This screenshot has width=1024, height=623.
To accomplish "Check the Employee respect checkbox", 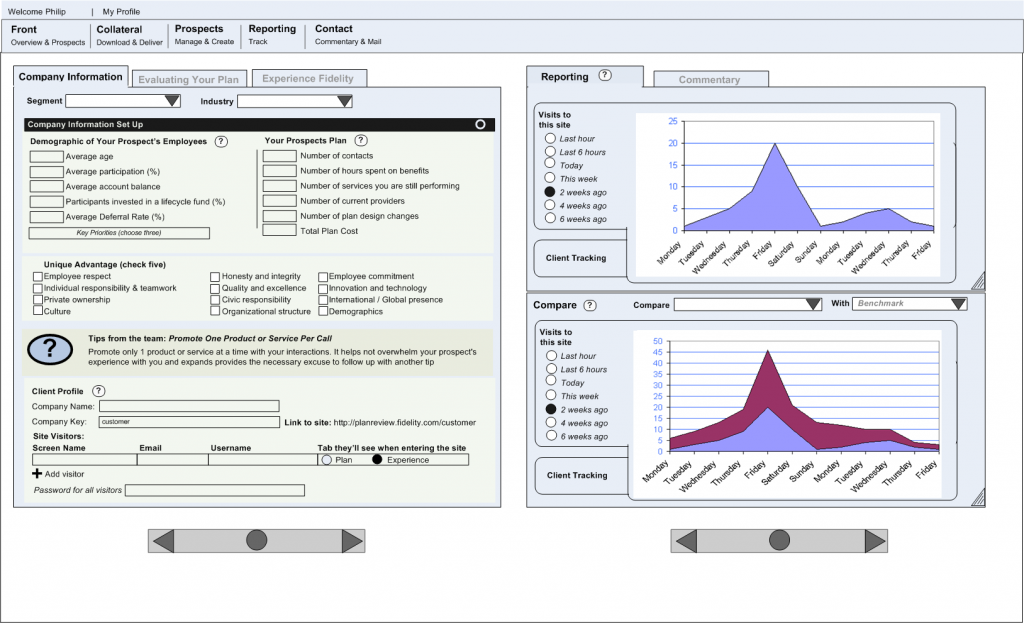I will pyautogui.click(x=38, y=277).
